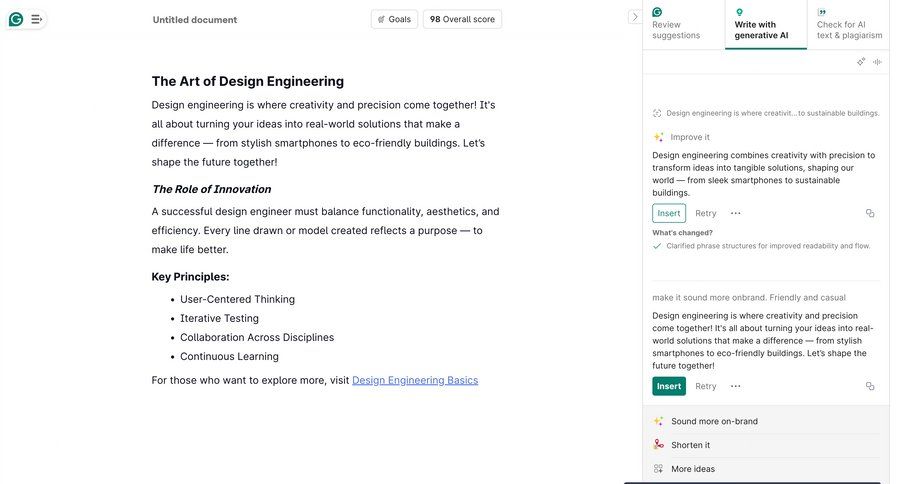Select Write with generative AI tab
The width and height of the screenshot is (900, 484).
765,25
